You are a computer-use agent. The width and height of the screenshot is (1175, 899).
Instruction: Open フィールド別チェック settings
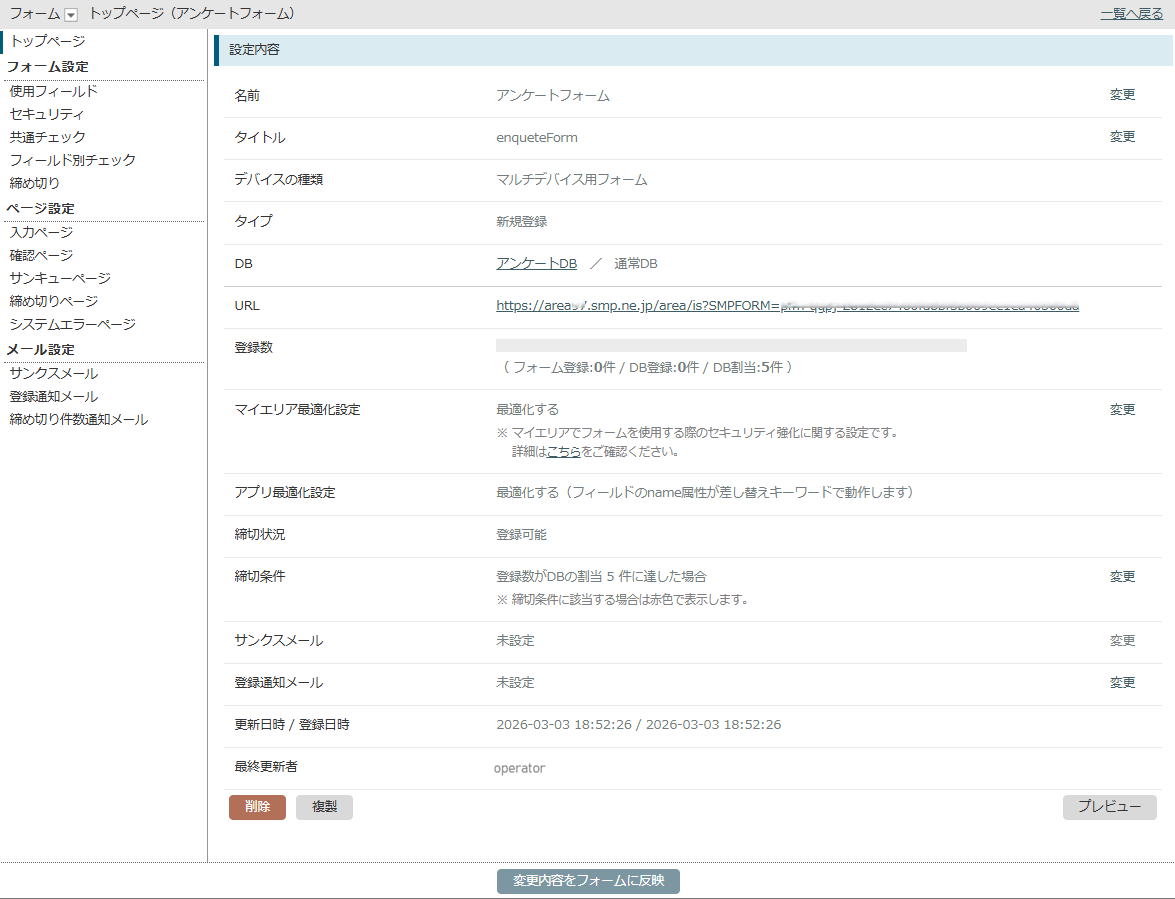72,160
